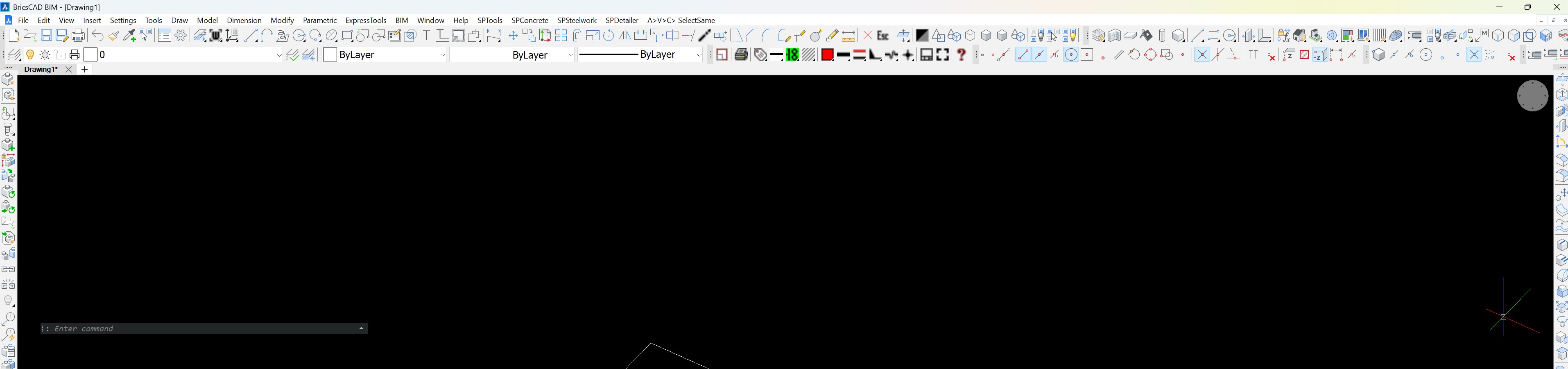
Task: Click the Text tool 'T' icon
Action: 426,36
